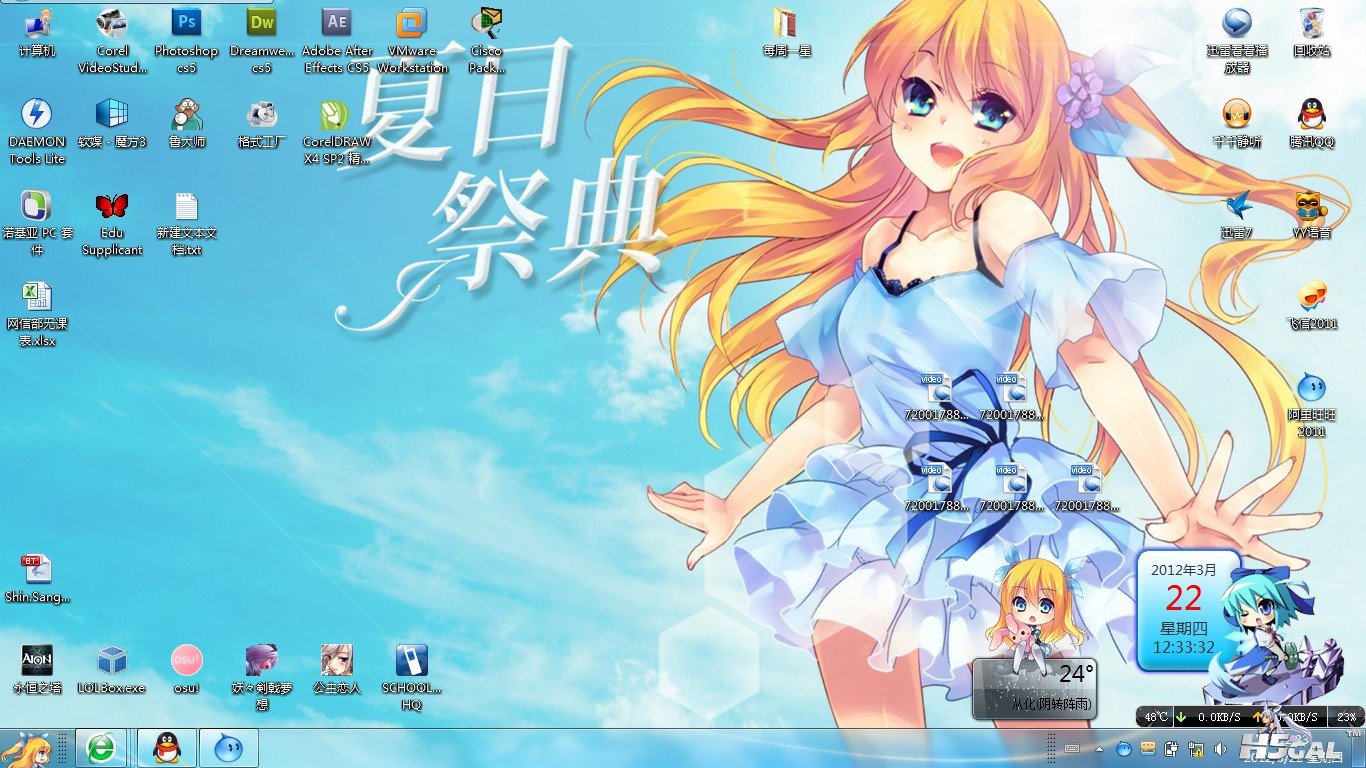Select the 阿里旺旺 2011 desktop shortcut
Viewport: 1366px width, 768px height.
(1311, 404)
